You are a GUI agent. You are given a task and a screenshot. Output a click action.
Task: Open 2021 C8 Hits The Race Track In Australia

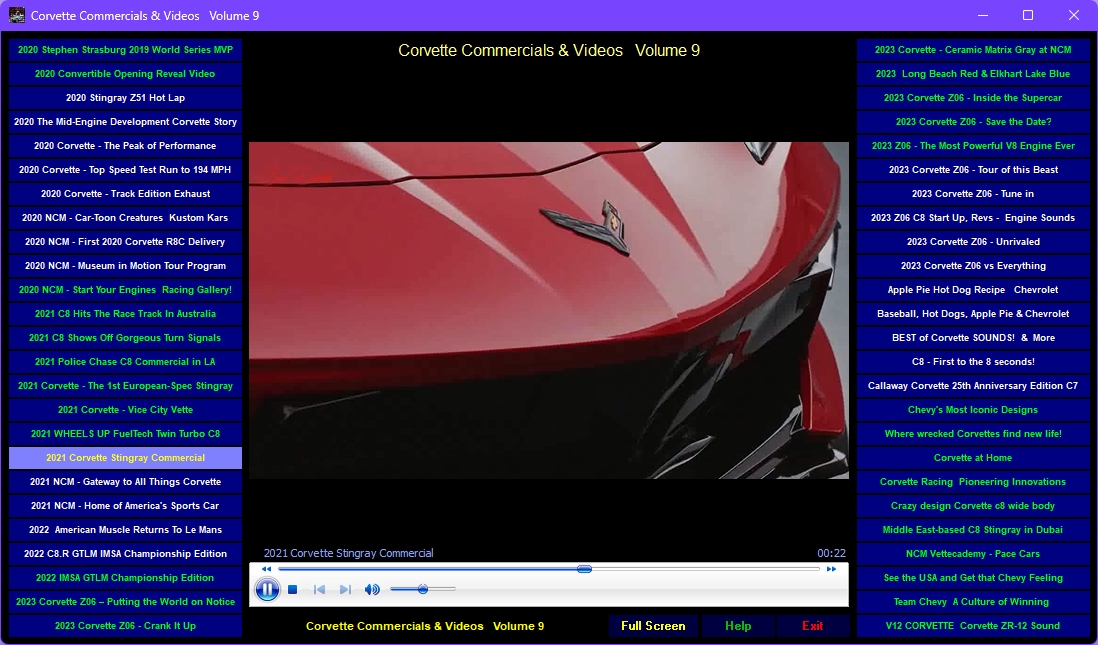(125, 314)
